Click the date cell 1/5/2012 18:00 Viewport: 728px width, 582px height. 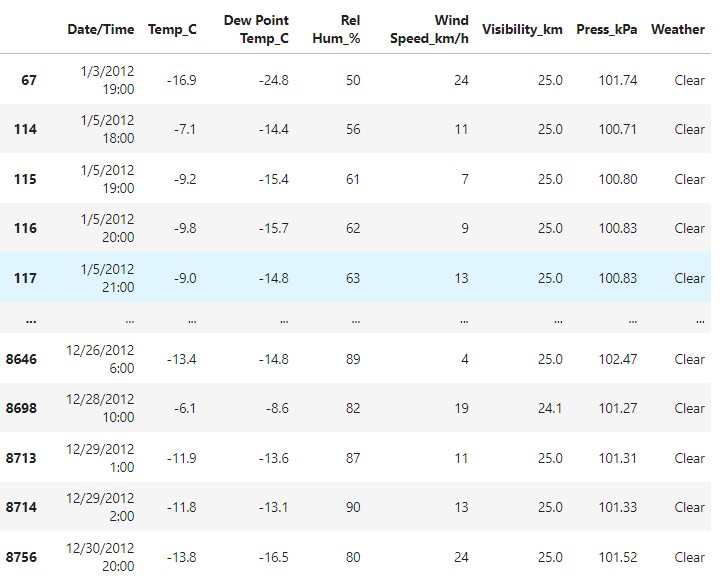pos(107,129)
